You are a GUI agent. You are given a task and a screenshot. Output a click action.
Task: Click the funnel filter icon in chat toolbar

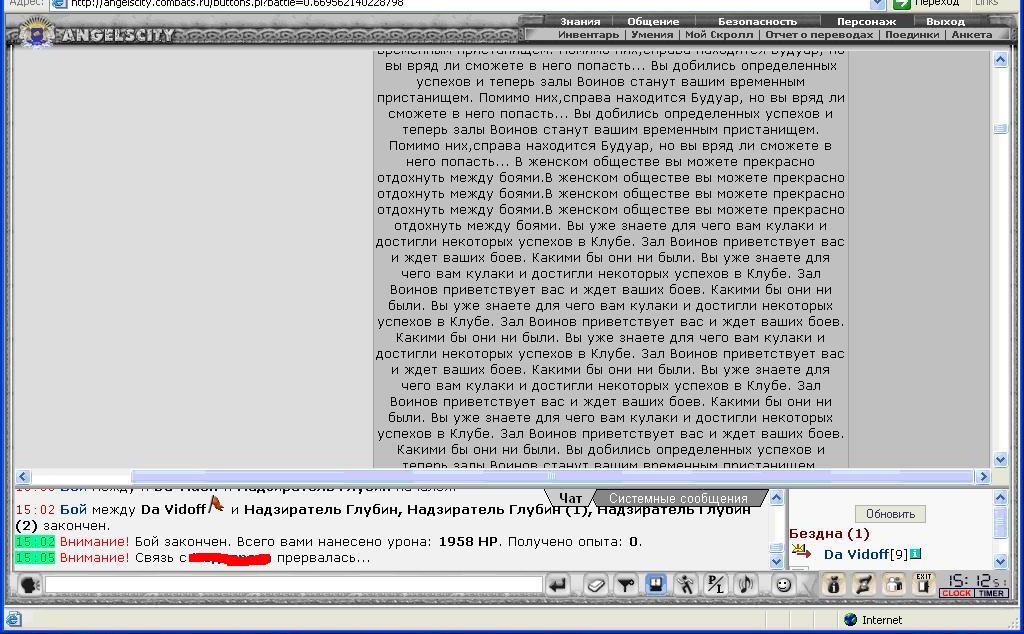tap(626, 585)
